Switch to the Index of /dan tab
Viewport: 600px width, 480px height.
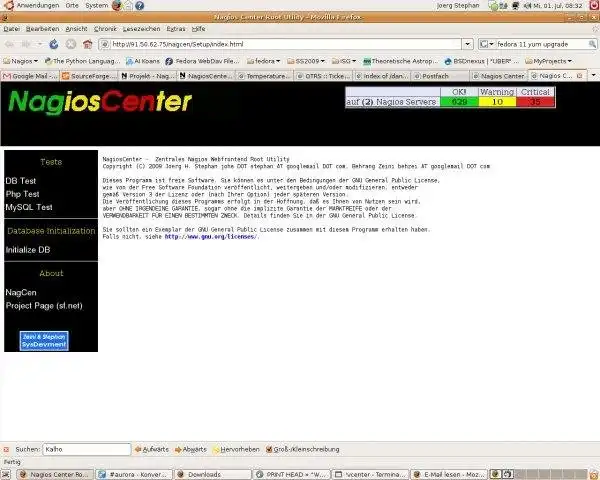click(382, 76)
